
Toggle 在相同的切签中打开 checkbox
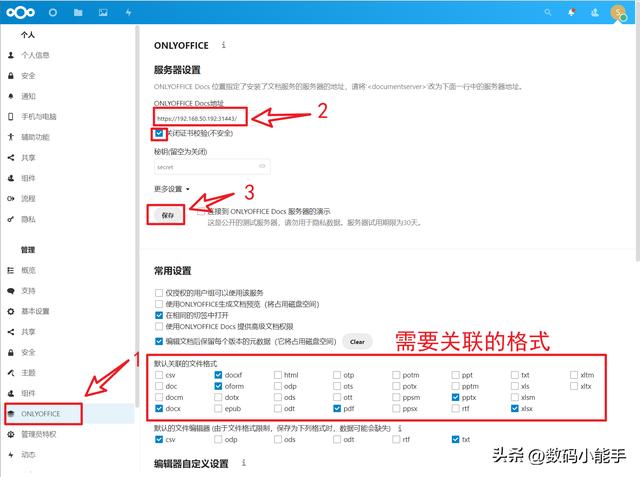159,315
